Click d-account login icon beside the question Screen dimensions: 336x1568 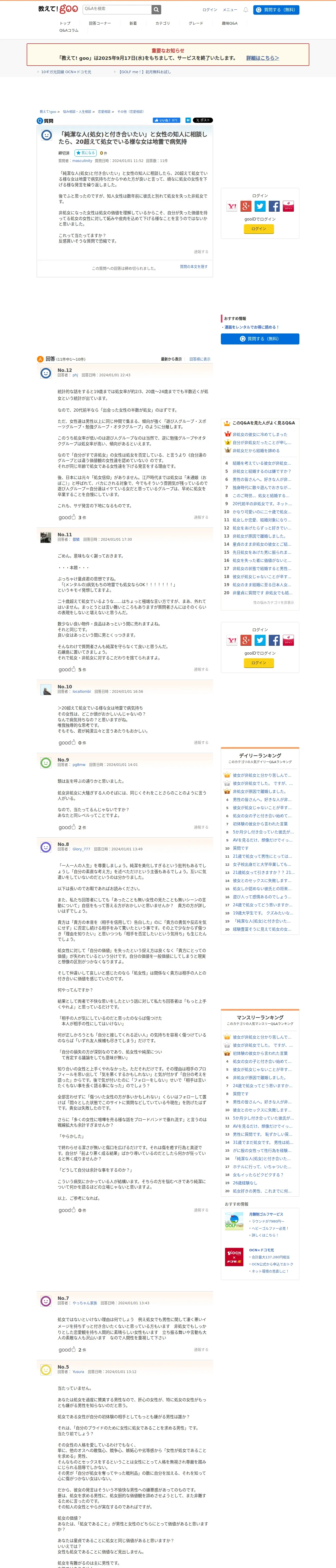[288, 206]
